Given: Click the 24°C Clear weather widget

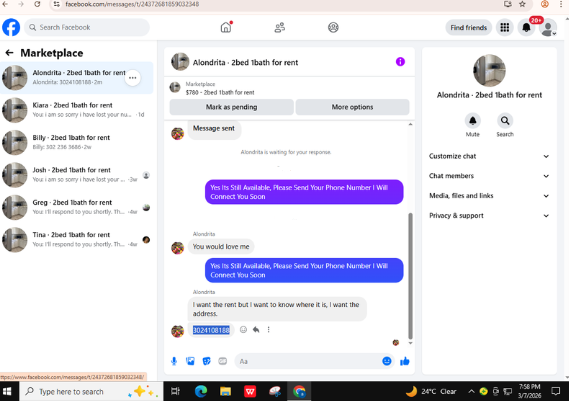Looking at the screenshot, I should coord(431,392).
